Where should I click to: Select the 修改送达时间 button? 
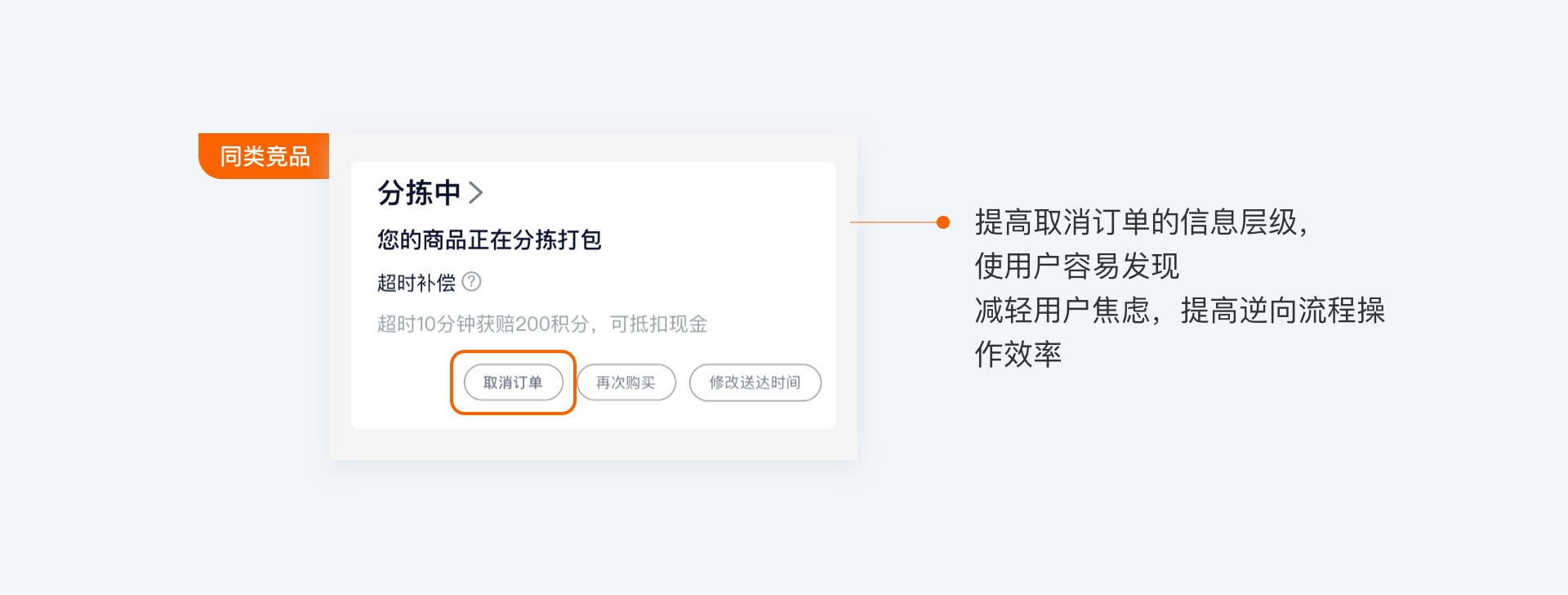755,382
